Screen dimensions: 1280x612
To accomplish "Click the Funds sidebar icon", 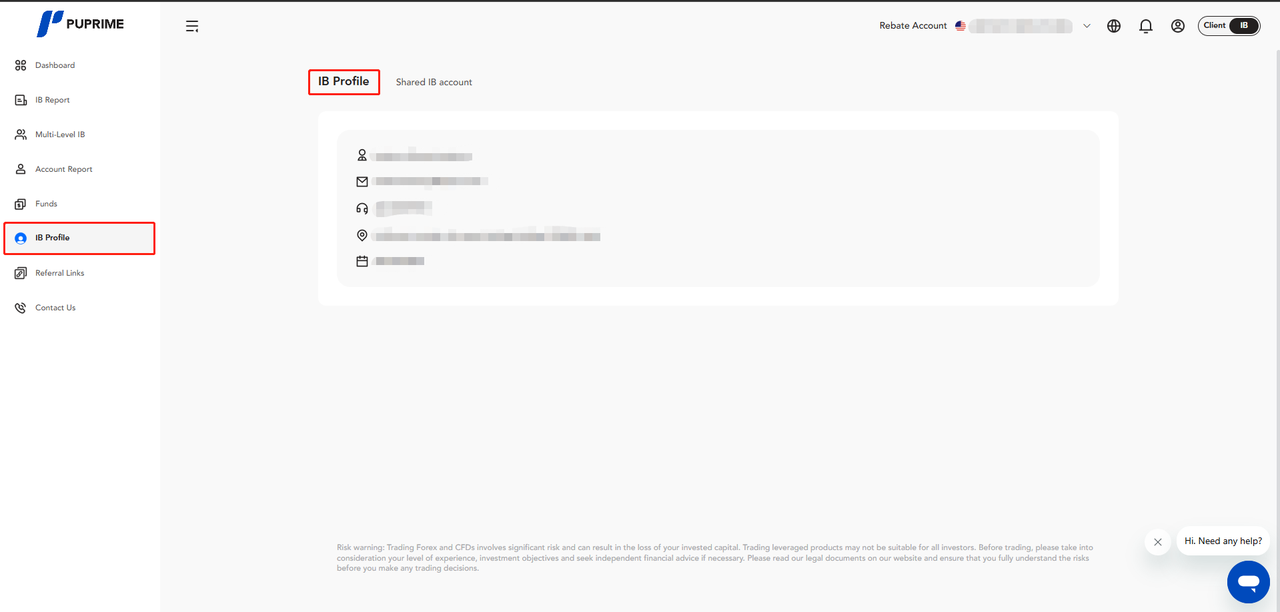I will tap(21, 204).
